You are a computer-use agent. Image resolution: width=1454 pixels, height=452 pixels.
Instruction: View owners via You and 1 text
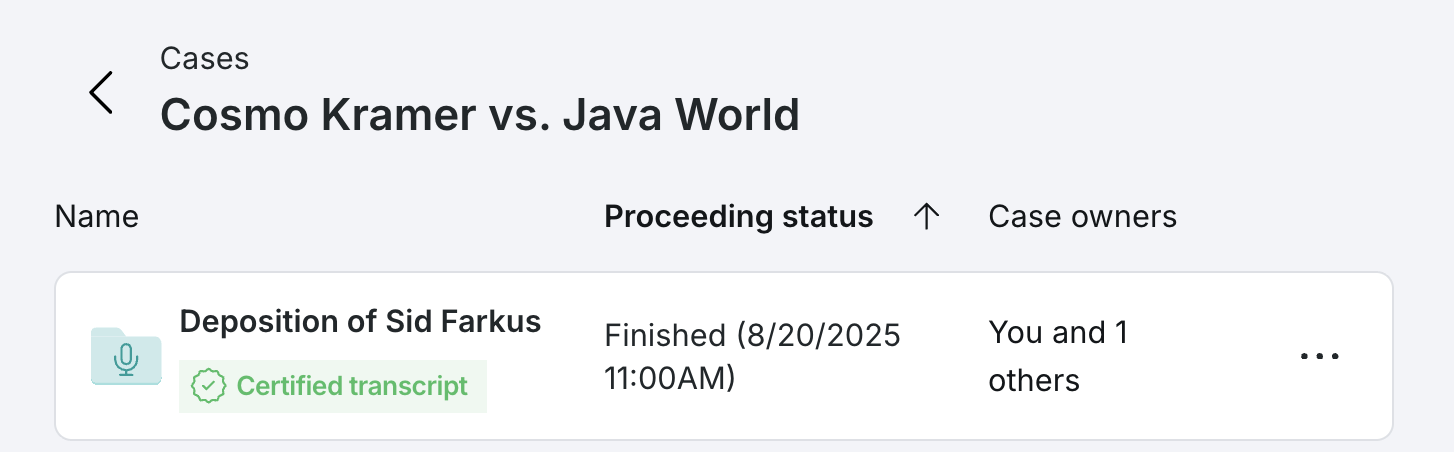click(1058, 332)
